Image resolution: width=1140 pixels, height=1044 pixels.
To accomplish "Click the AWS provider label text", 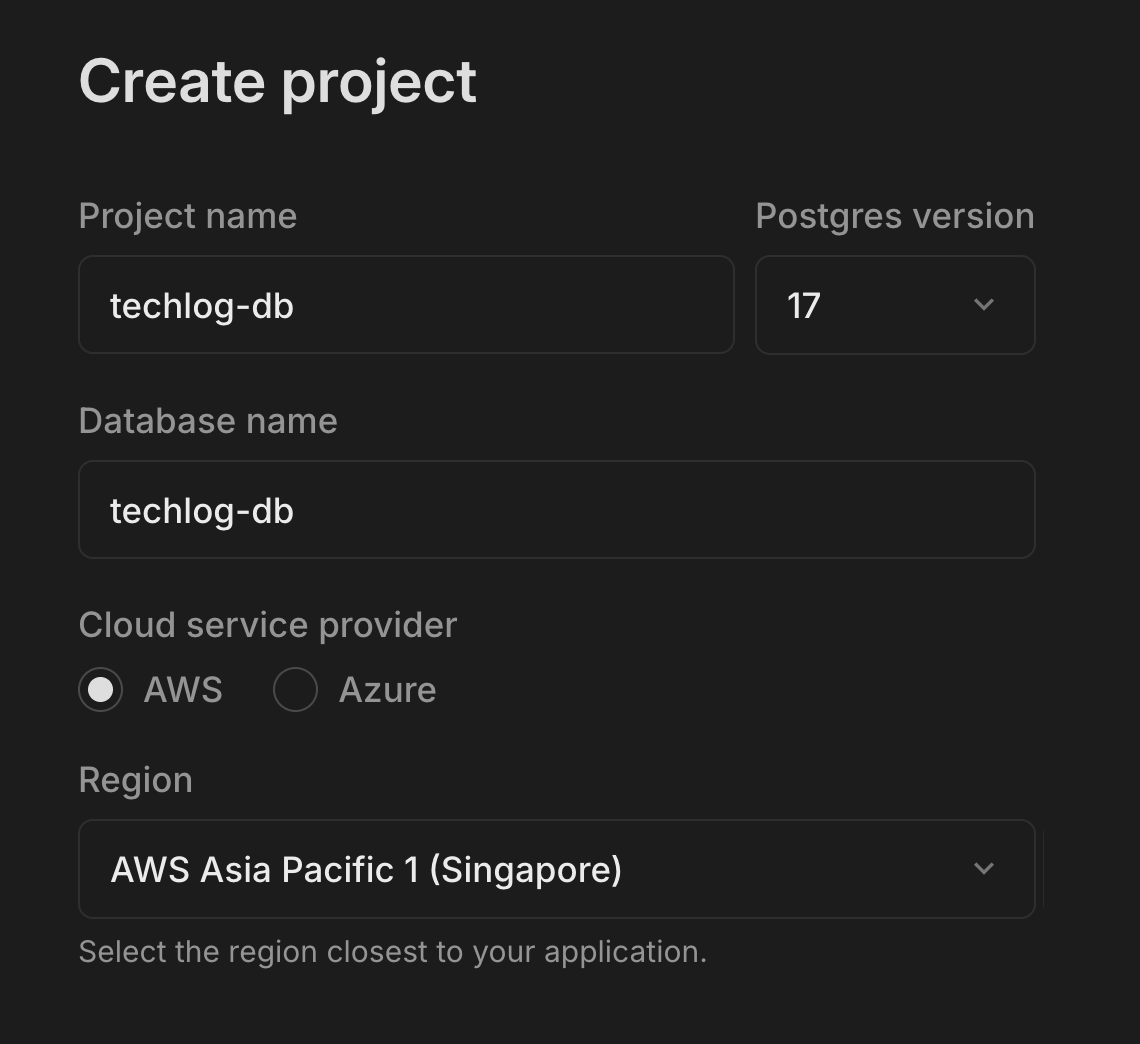I will [183, 690].
